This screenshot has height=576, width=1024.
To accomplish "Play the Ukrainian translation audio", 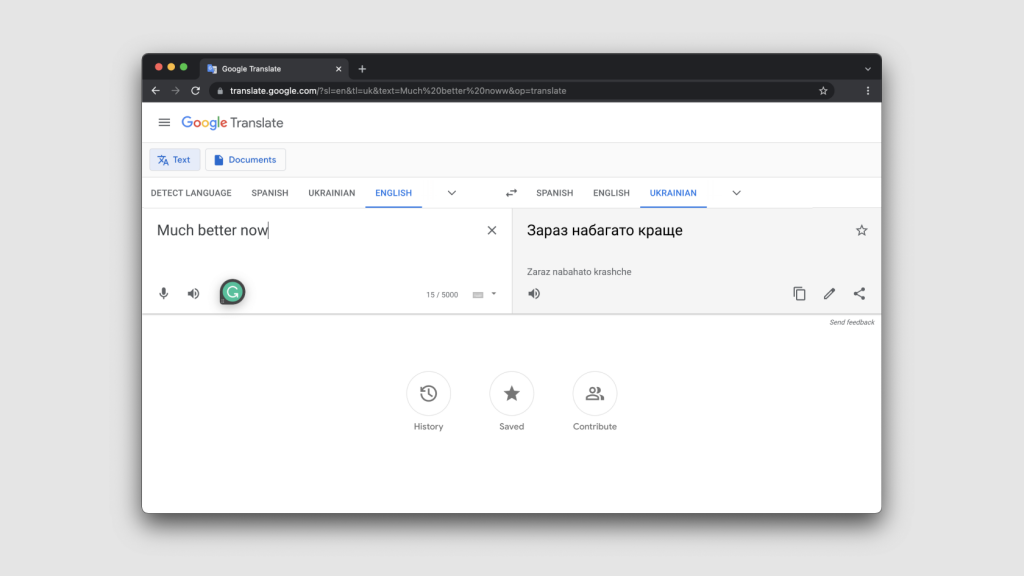I will click(534, 294).
